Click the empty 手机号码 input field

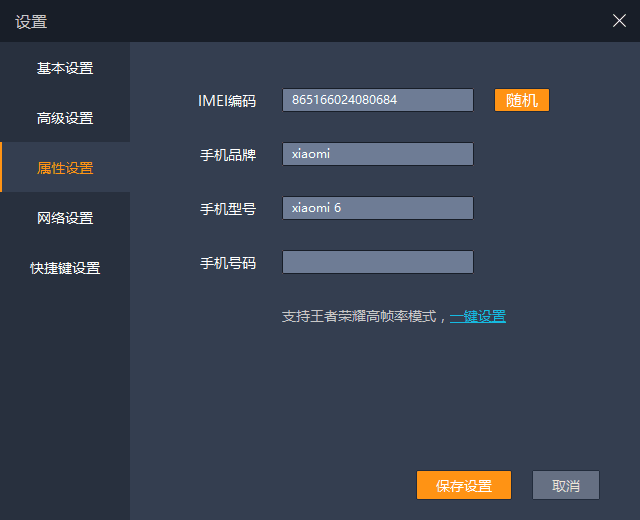coord(377,262)
